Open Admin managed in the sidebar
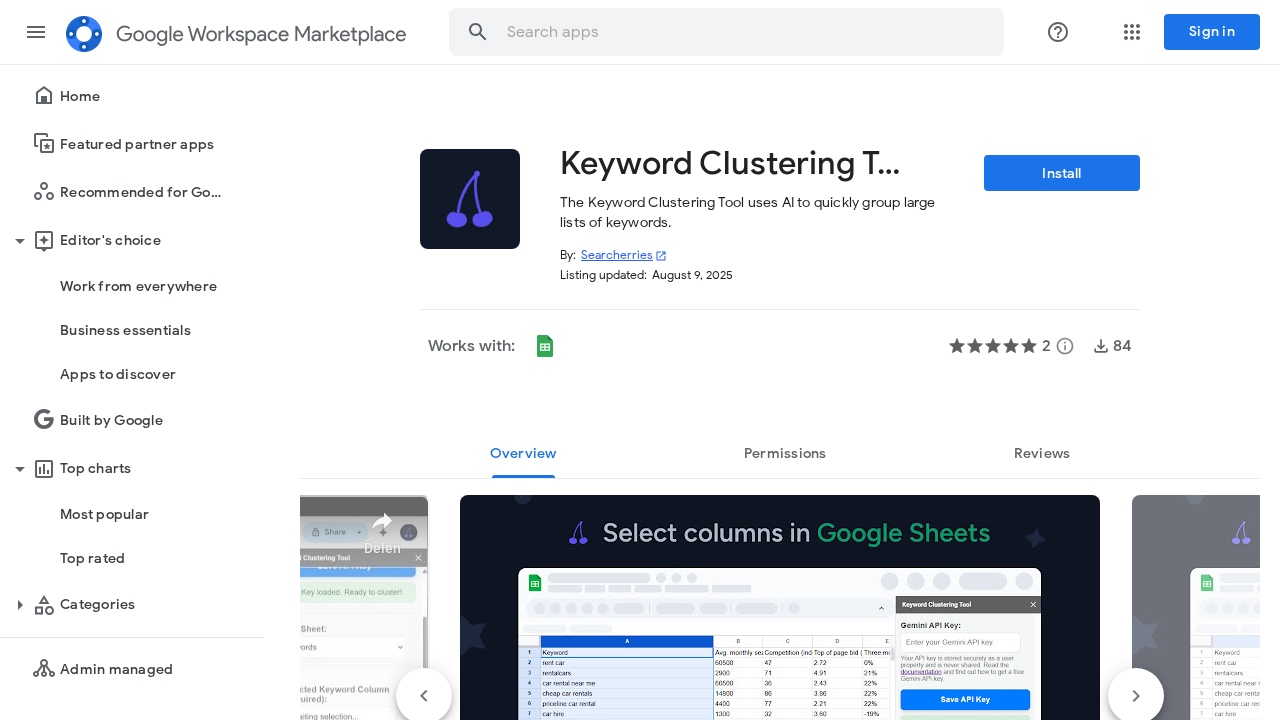This screenshot has width=1280, height=720. (x=116, y=669)
